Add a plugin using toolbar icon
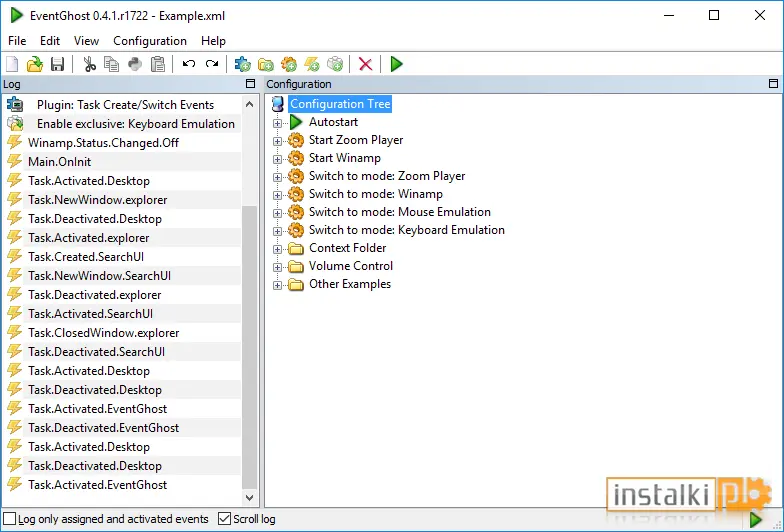The width and height of the screenshot is (784, 532). point(242,64)
